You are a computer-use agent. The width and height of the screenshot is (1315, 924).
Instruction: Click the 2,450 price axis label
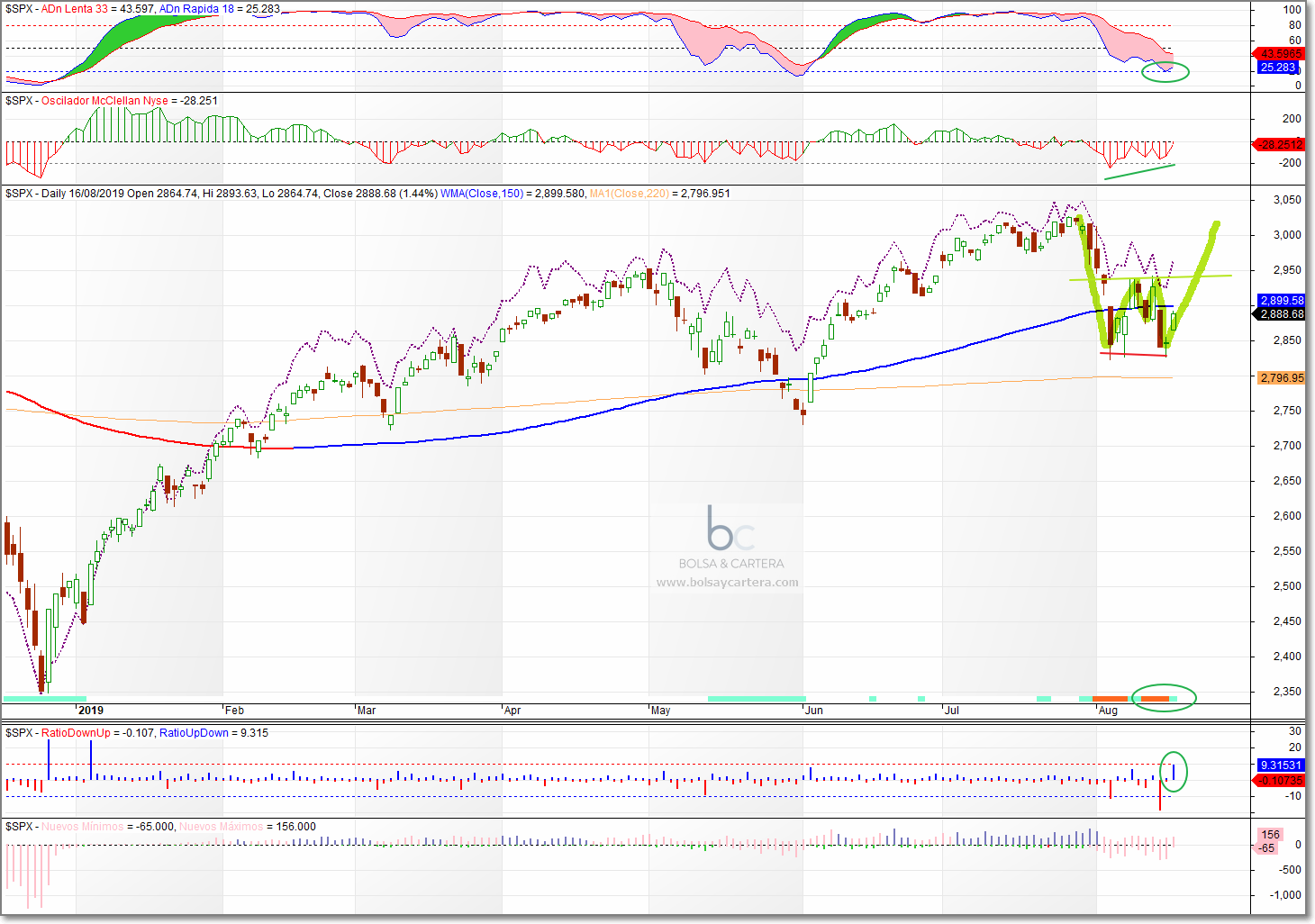1286,621
